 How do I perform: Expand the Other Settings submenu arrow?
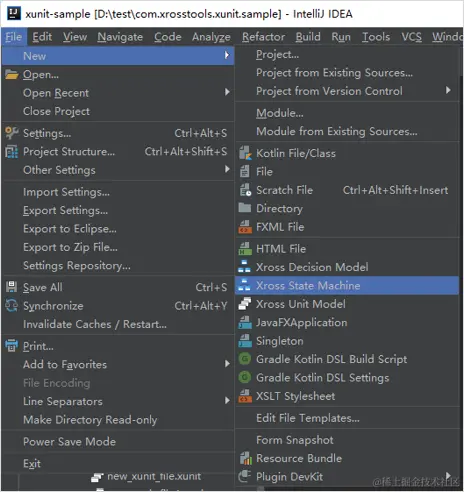coord(227,169)
